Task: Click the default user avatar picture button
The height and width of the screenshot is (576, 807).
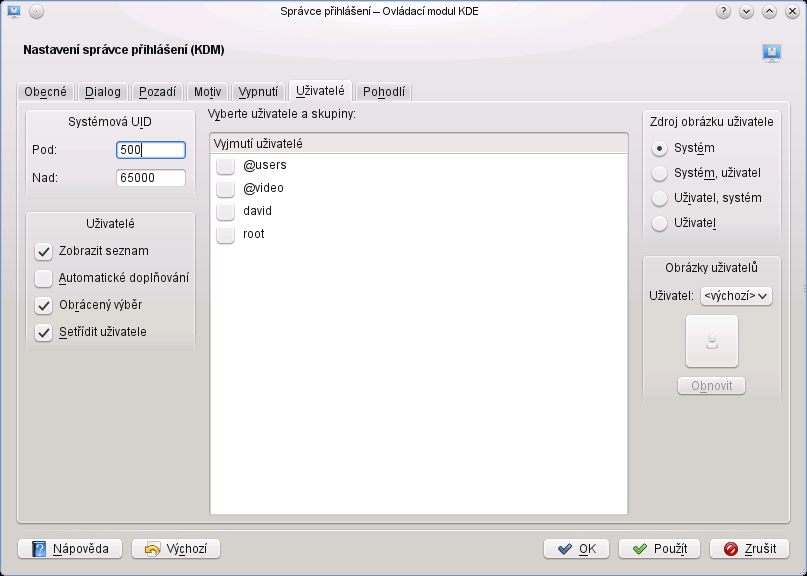Action: pos(712,341)
